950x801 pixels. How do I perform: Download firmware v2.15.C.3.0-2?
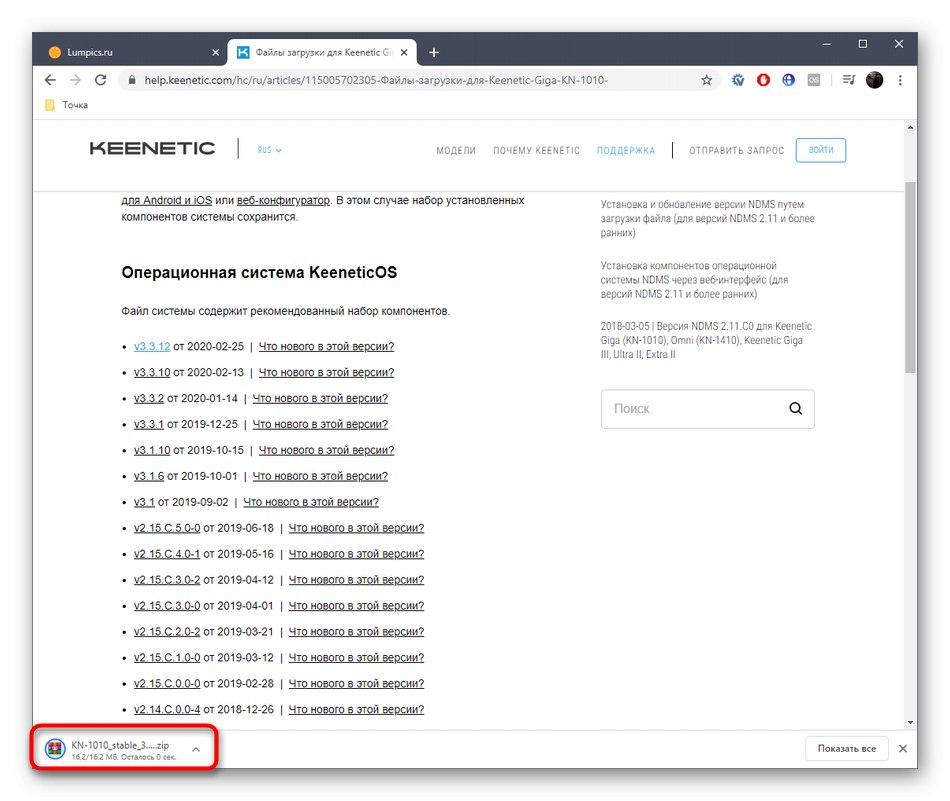click(167, 580)
